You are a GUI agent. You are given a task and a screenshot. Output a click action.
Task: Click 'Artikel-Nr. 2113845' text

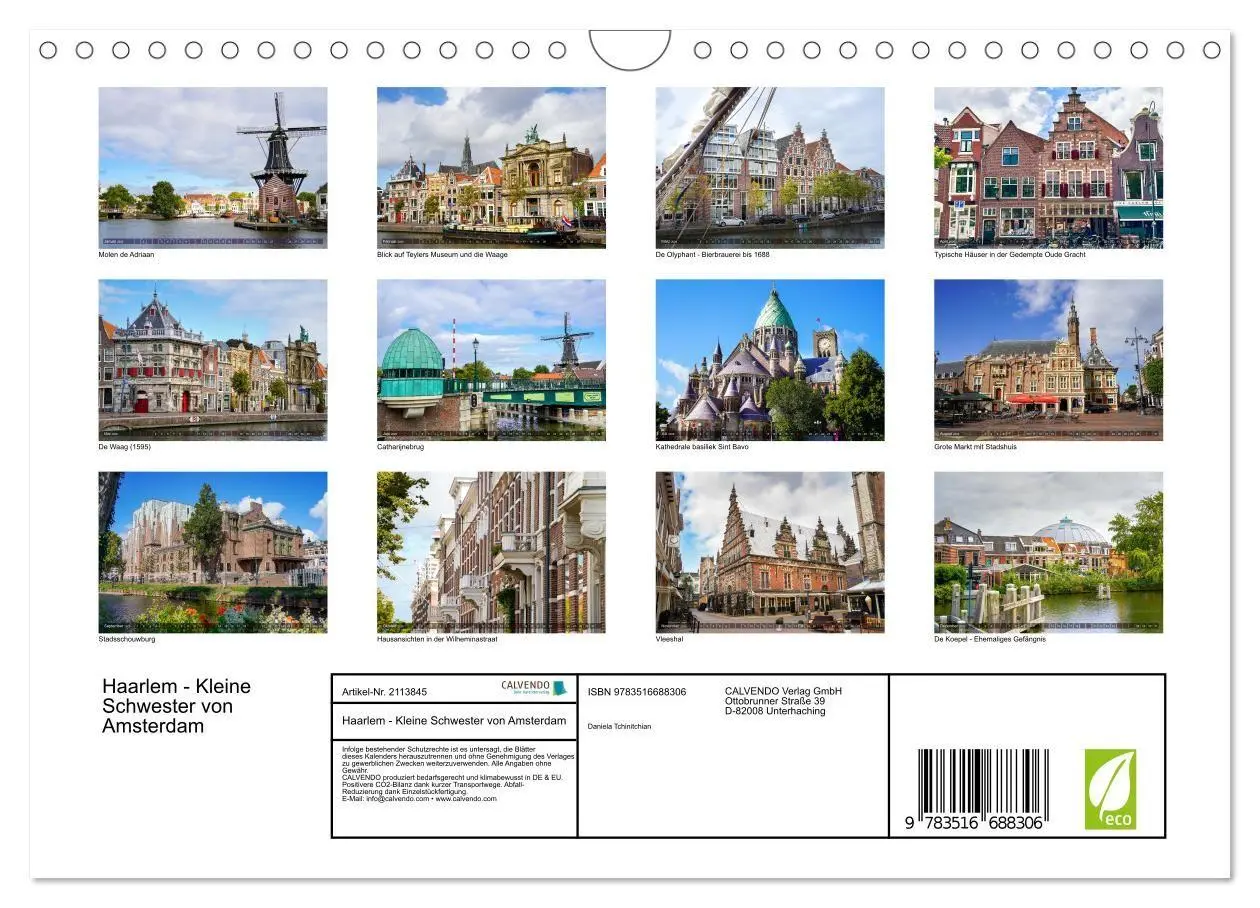384,692
